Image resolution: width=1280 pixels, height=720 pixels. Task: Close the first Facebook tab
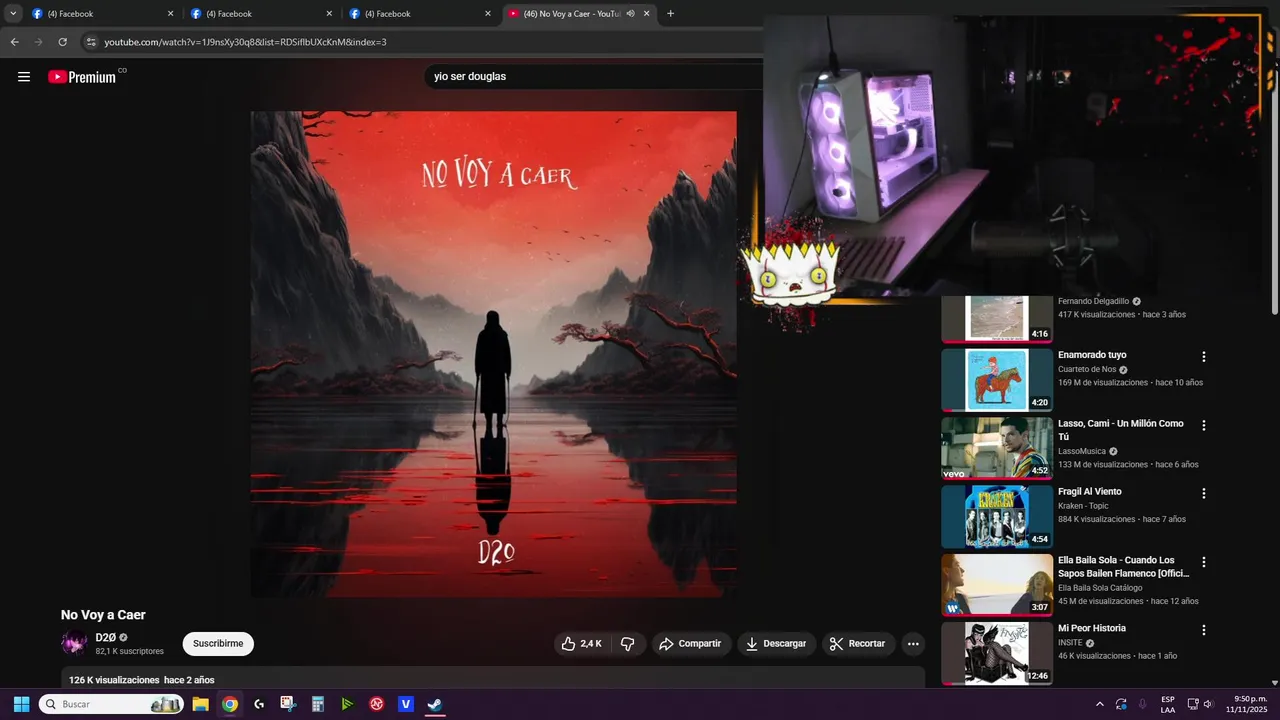(x=170, y=14)
